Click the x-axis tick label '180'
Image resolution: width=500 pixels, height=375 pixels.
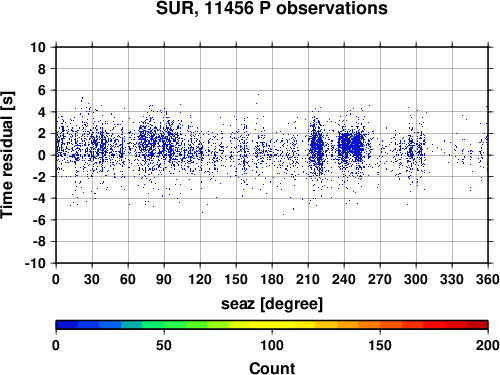tap(272, 279)
